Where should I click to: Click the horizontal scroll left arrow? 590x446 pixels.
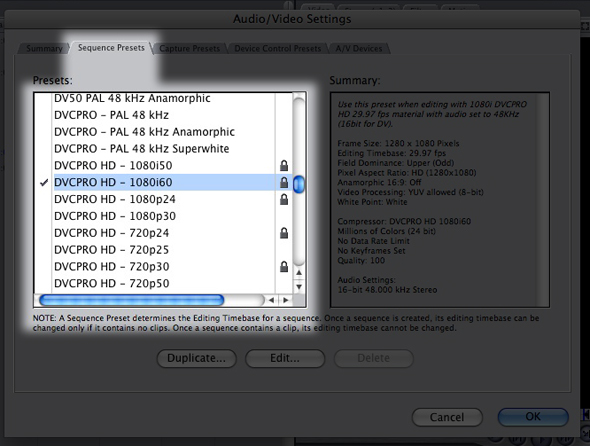(x=271, y=300)
